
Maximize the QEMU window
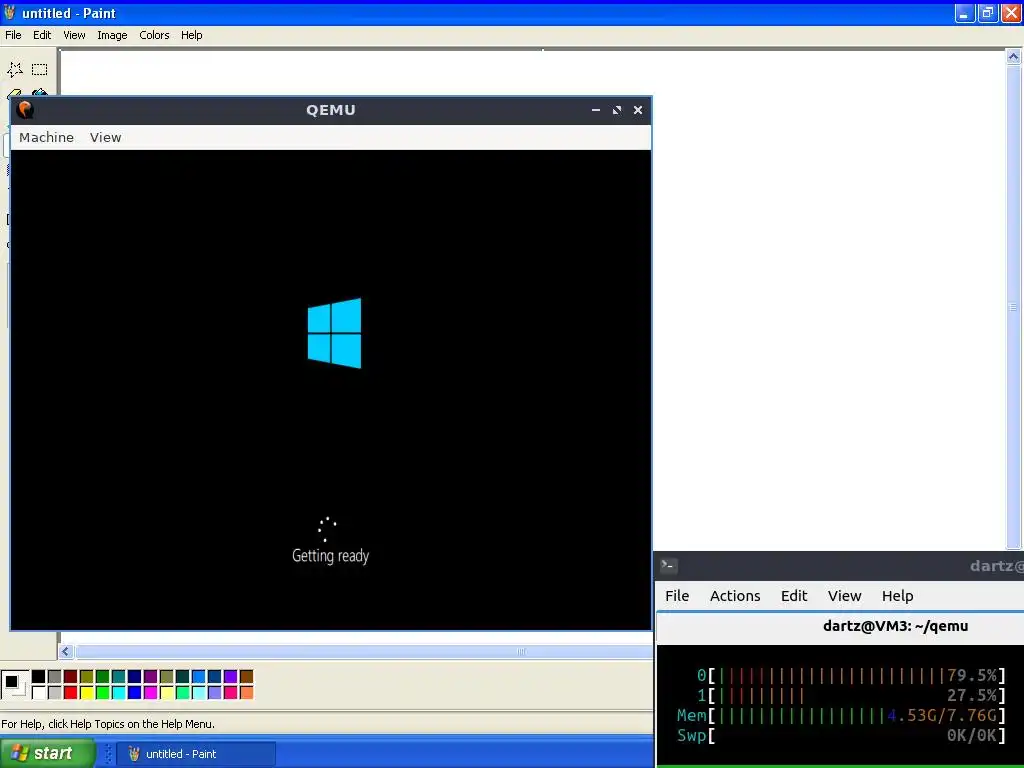coord(616,110)
